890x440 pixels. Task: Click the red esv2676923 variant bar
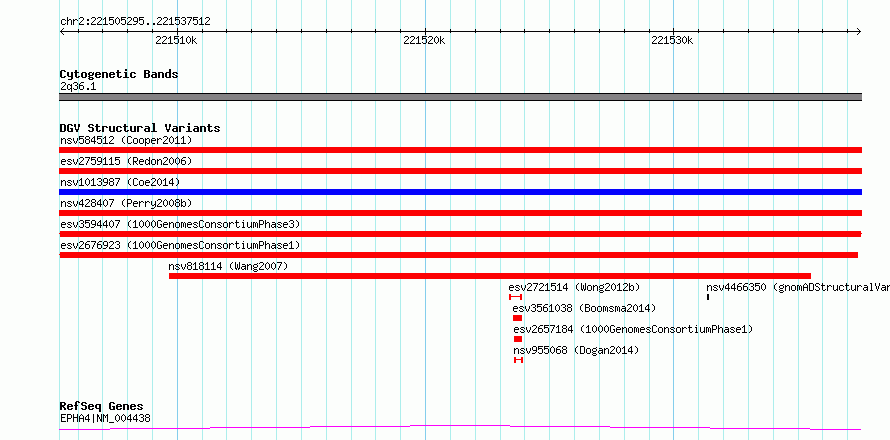[x=459, y=255]
